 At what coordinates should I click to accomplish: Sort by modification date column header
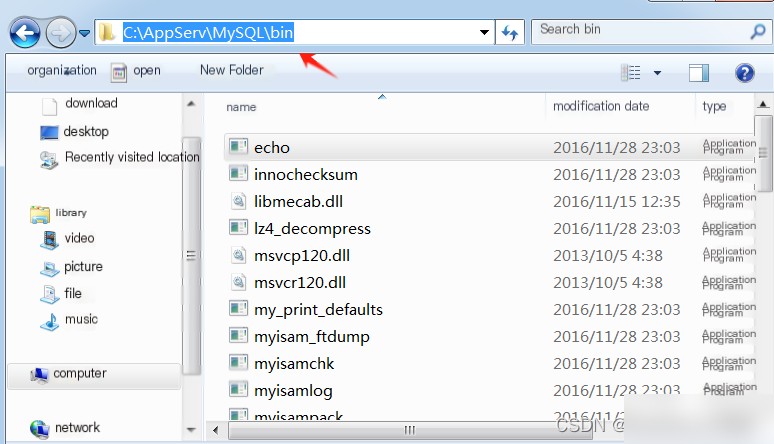click(600, 106)
